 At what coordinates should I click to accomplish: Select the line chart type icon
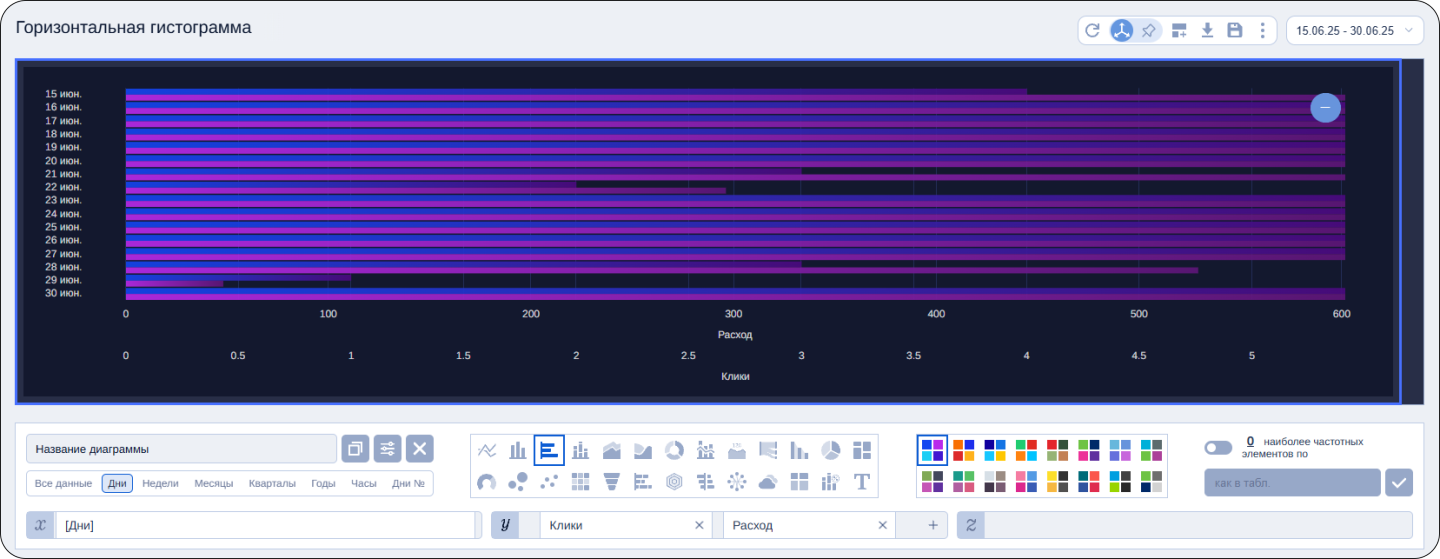point(487,451)
